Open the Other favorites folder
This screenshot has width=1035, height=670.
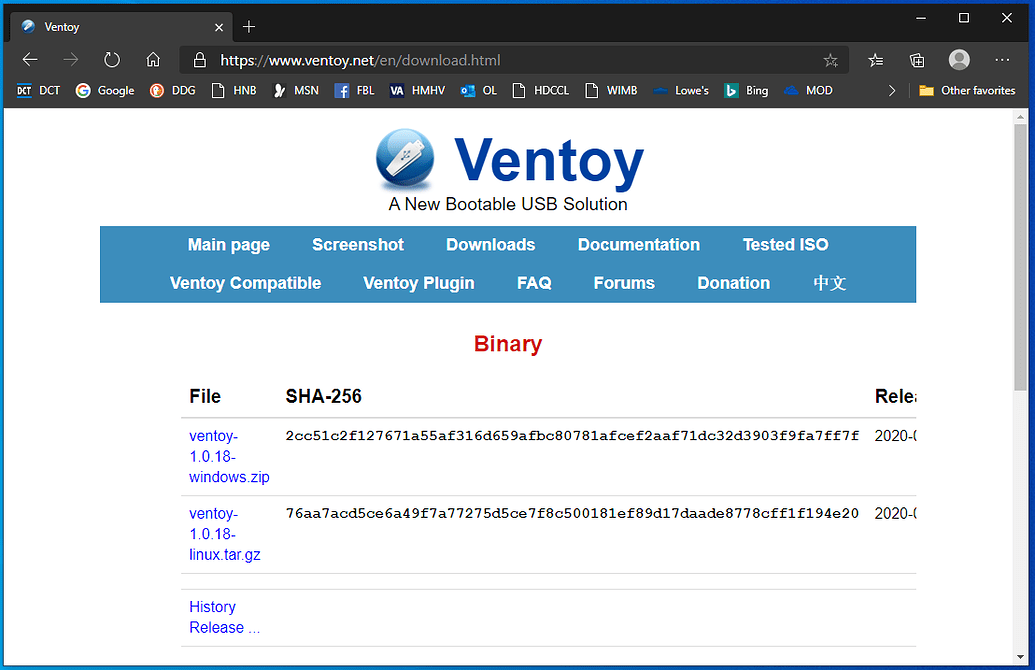pyautogui.click(x=967, y=90)
